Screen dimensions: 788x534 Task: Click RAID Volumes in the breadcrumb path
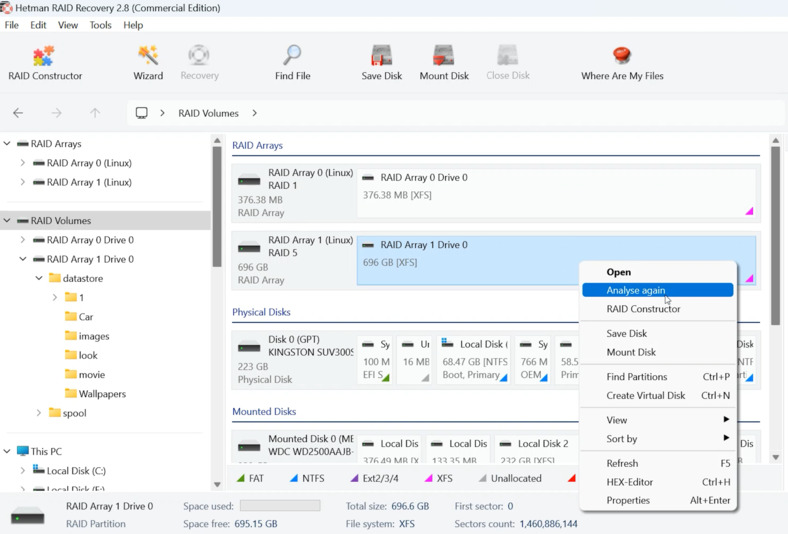pos(208,113)
